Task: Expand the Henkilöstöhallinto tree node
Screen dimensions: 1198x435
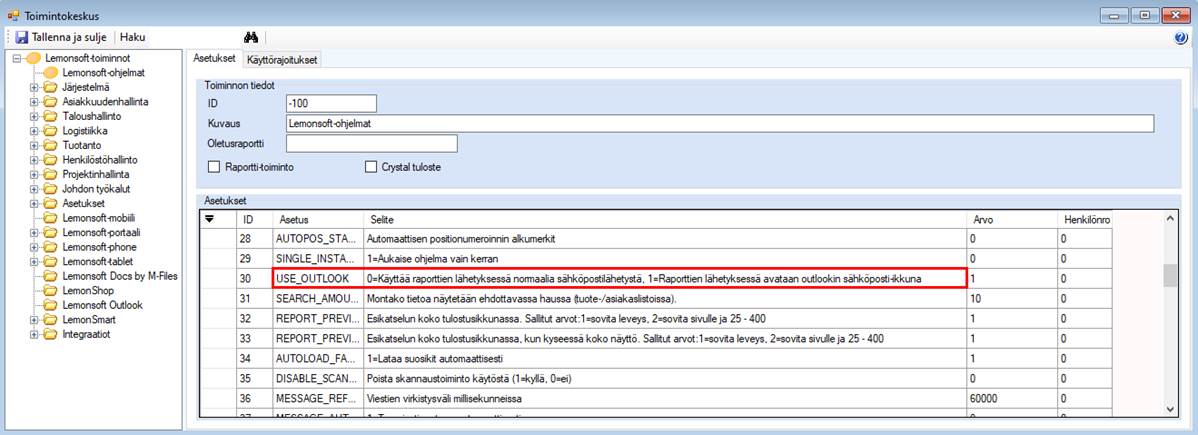Action: (34, 160)
